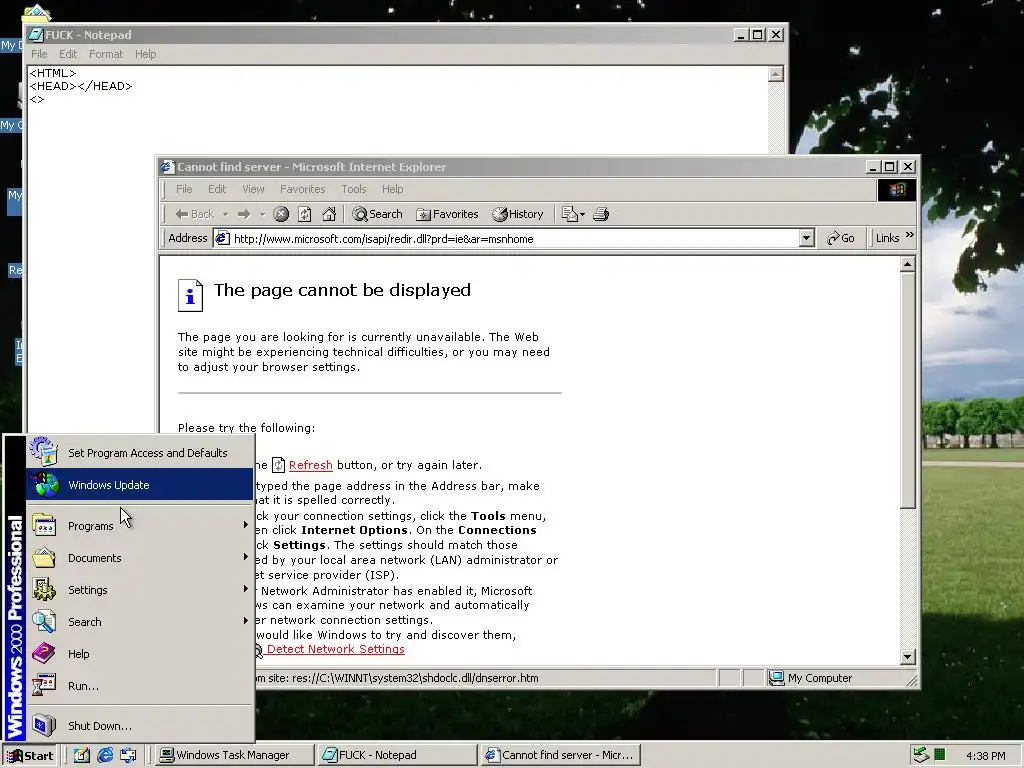Open Help menu in Notepad window
This screenshot has width=1024, height=768.
point(146,54)
